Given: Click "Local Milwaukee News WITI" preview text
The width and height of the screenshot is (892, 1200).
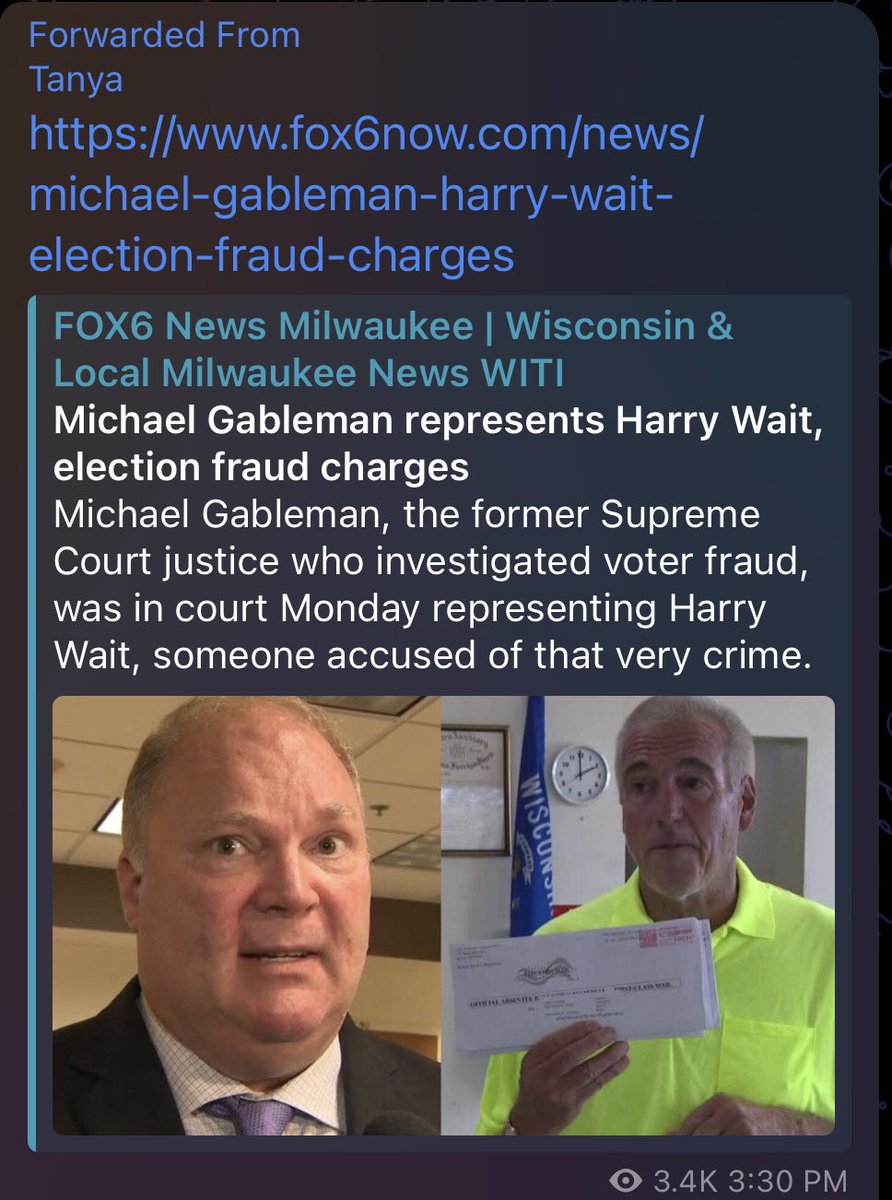Looking at the screenshot, I should 309,373.
